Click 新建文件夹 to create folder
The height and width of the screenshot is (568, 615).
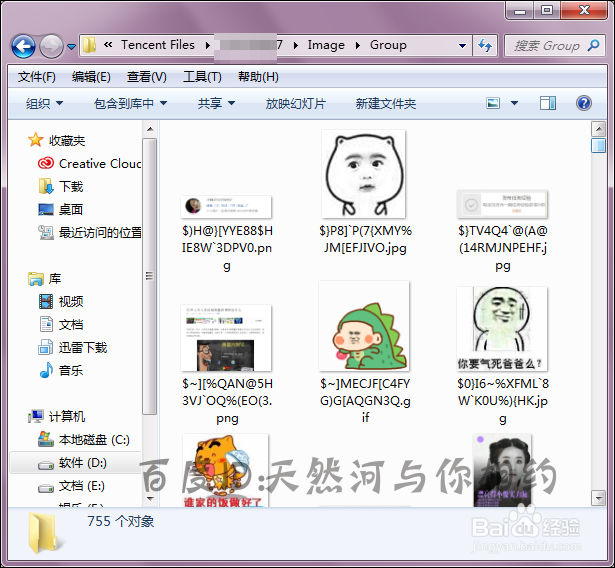[386, 104]
